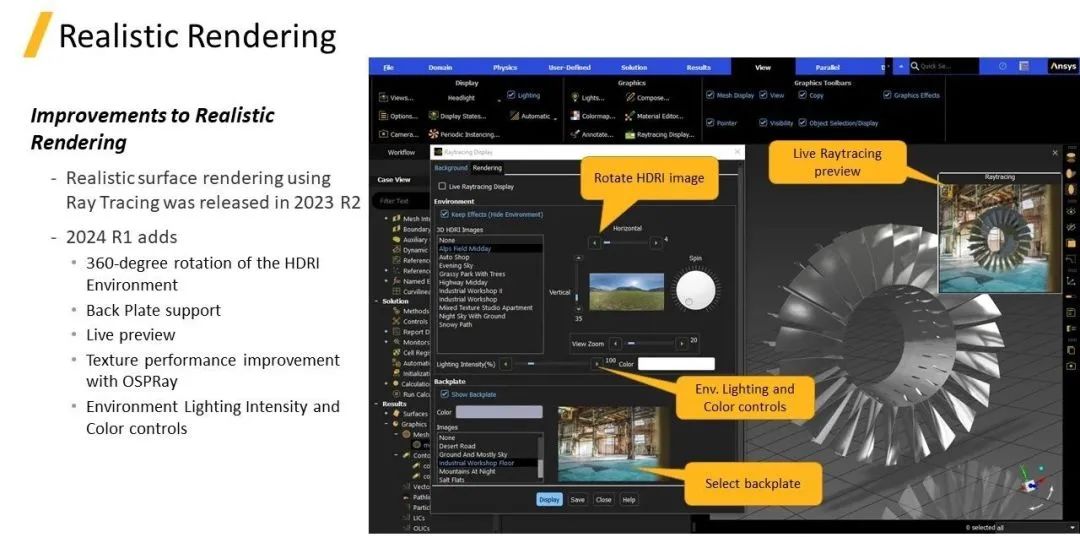Enable Live Raytracing Display checkbox

(442, 186)
